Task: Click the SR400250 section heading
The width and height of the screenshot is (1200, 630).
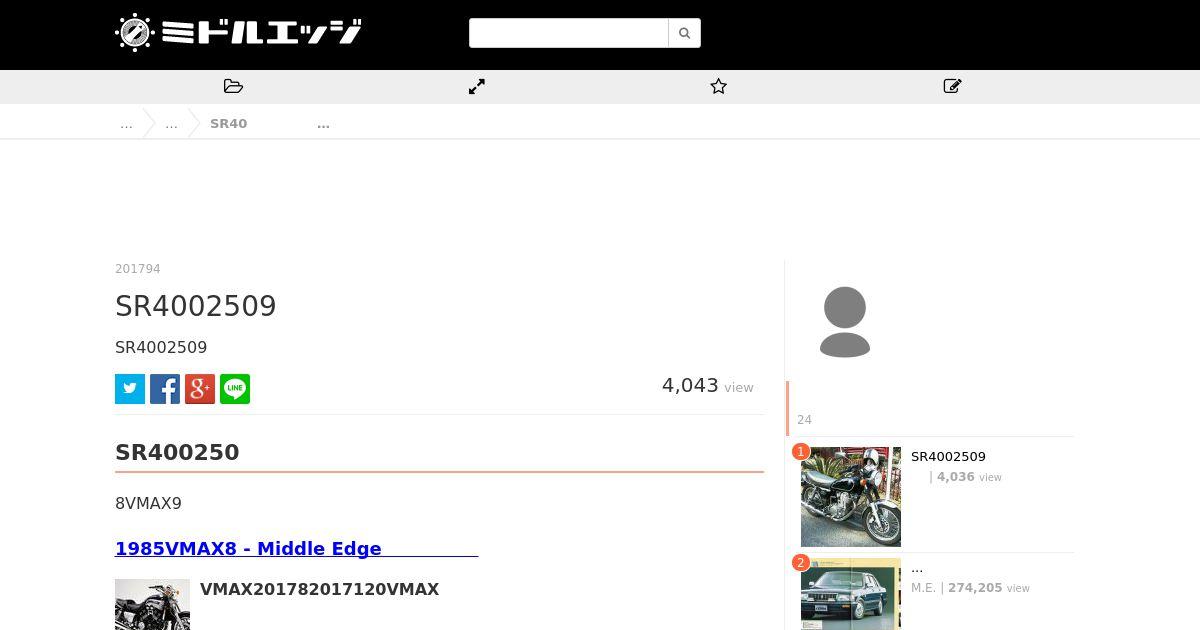Action: point(177,452)
